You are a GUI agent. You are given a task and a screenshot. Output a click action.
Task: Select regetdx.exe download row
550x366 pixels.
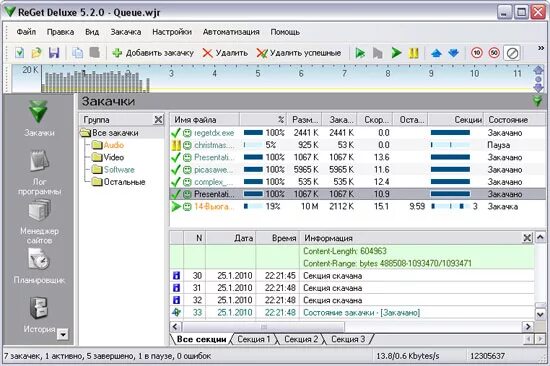pos(357,133)
